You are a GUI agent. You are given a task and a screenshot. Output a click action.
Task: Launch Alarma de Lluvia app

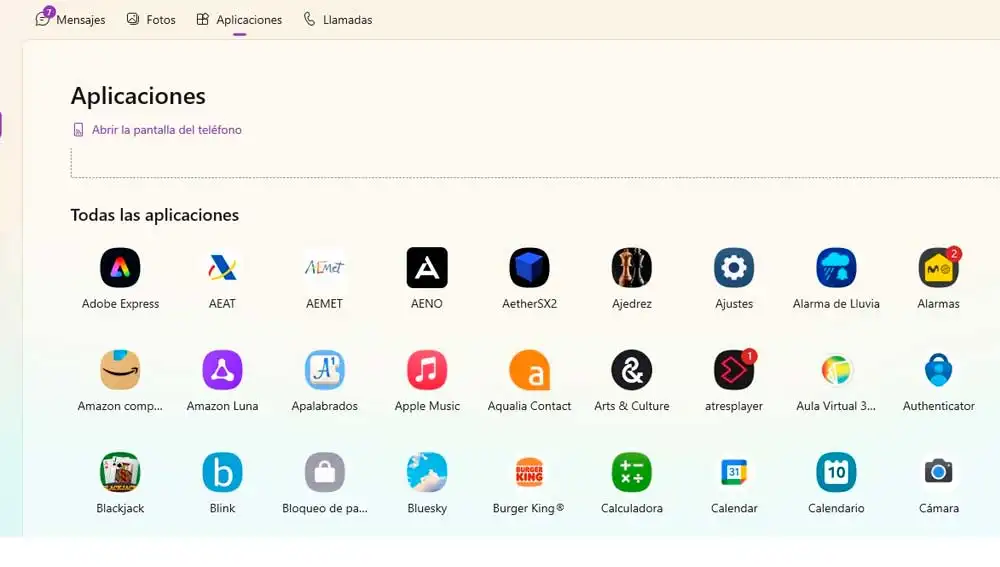(836, 268)
